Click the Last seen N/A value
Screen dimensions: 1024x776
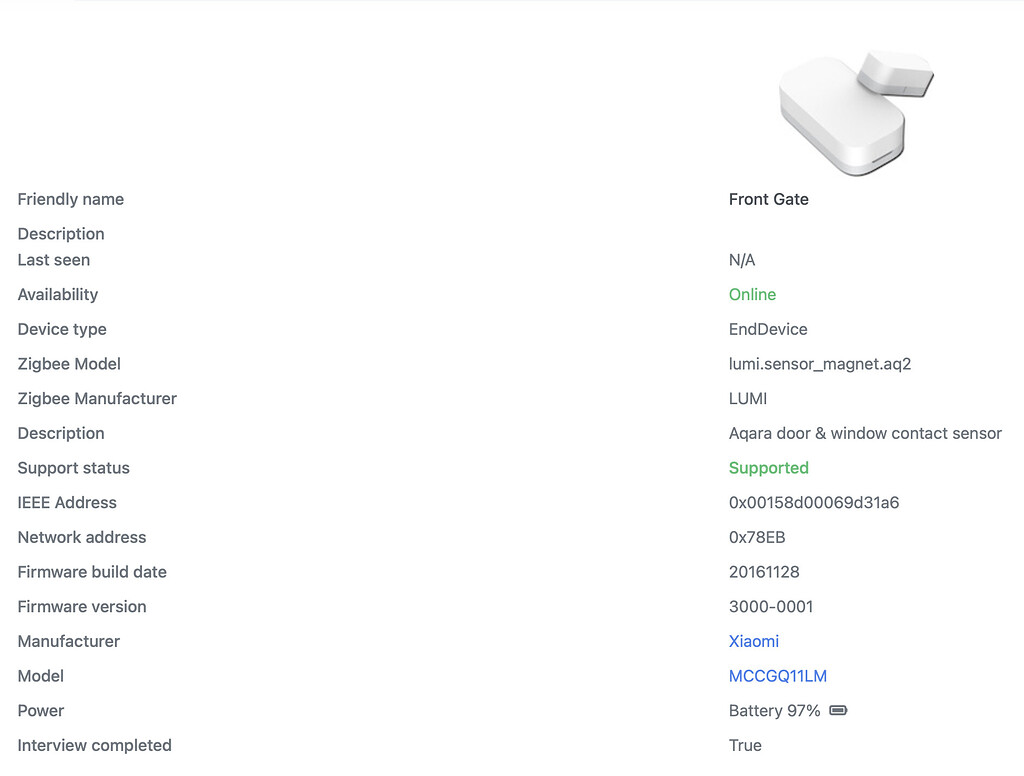(x=741, y=259)
